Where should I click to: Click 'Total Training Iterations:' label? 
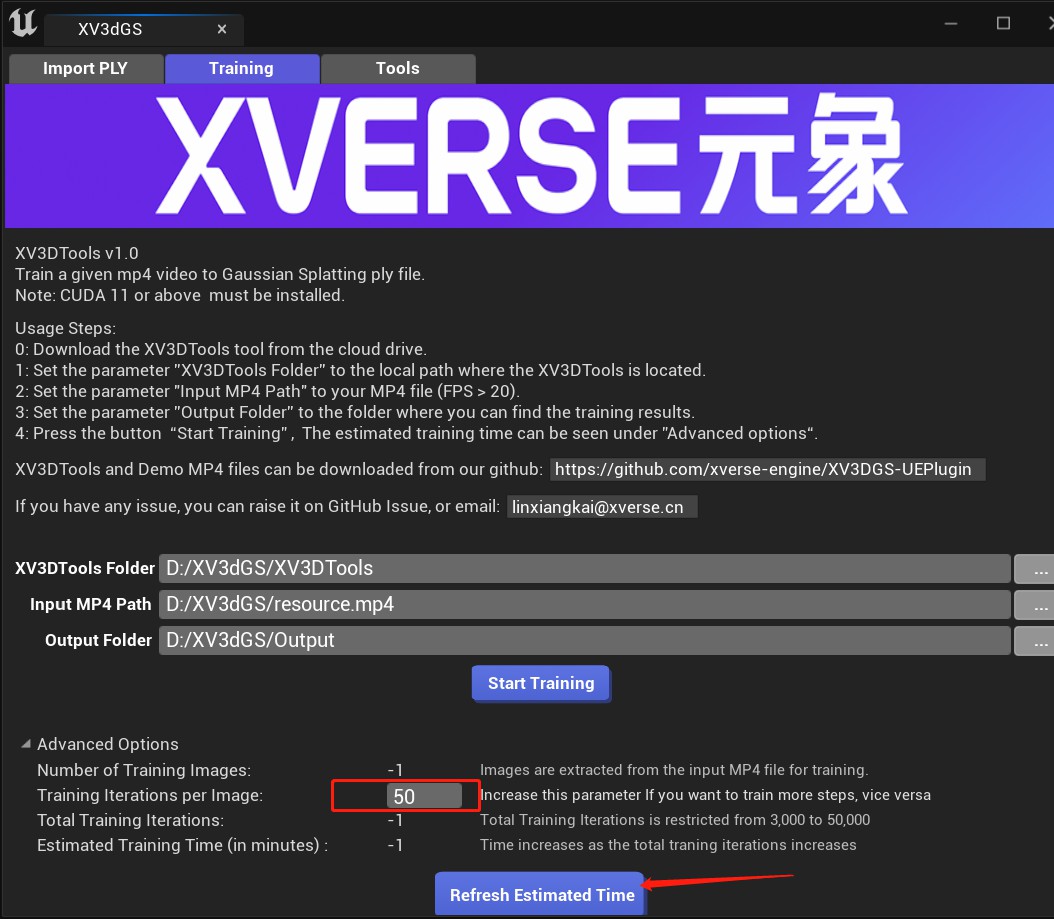[130, 820]
